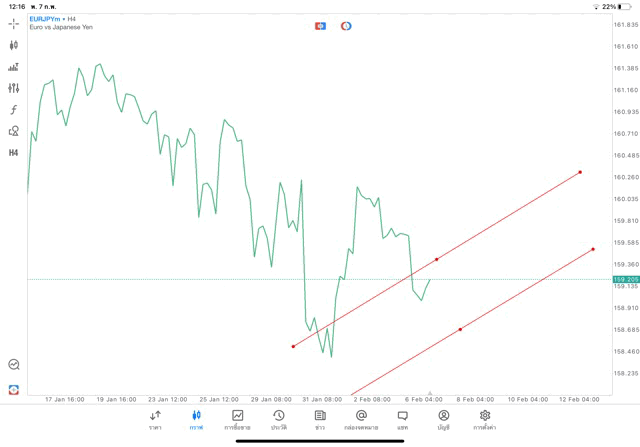Open the Settings gear tab
640x447 pixels.
[485, 419]
